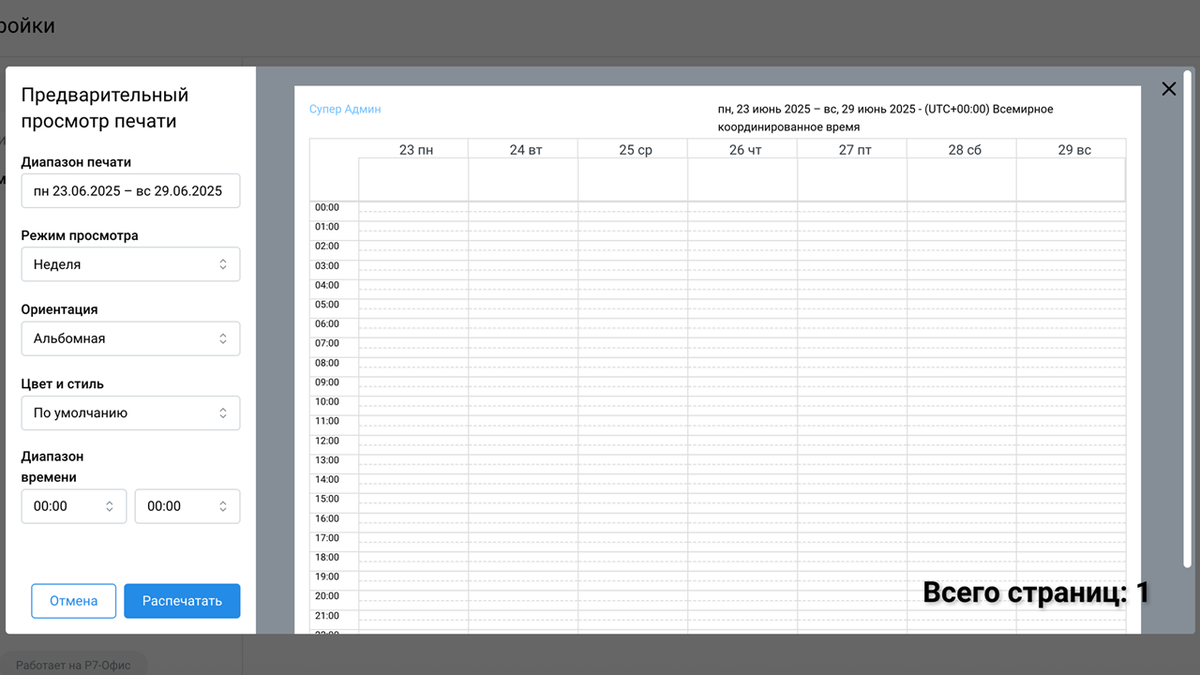The height and width of the screenshot is (675, 1200).
Task: Click the 18:00 time row label
Action: (327, 557)
